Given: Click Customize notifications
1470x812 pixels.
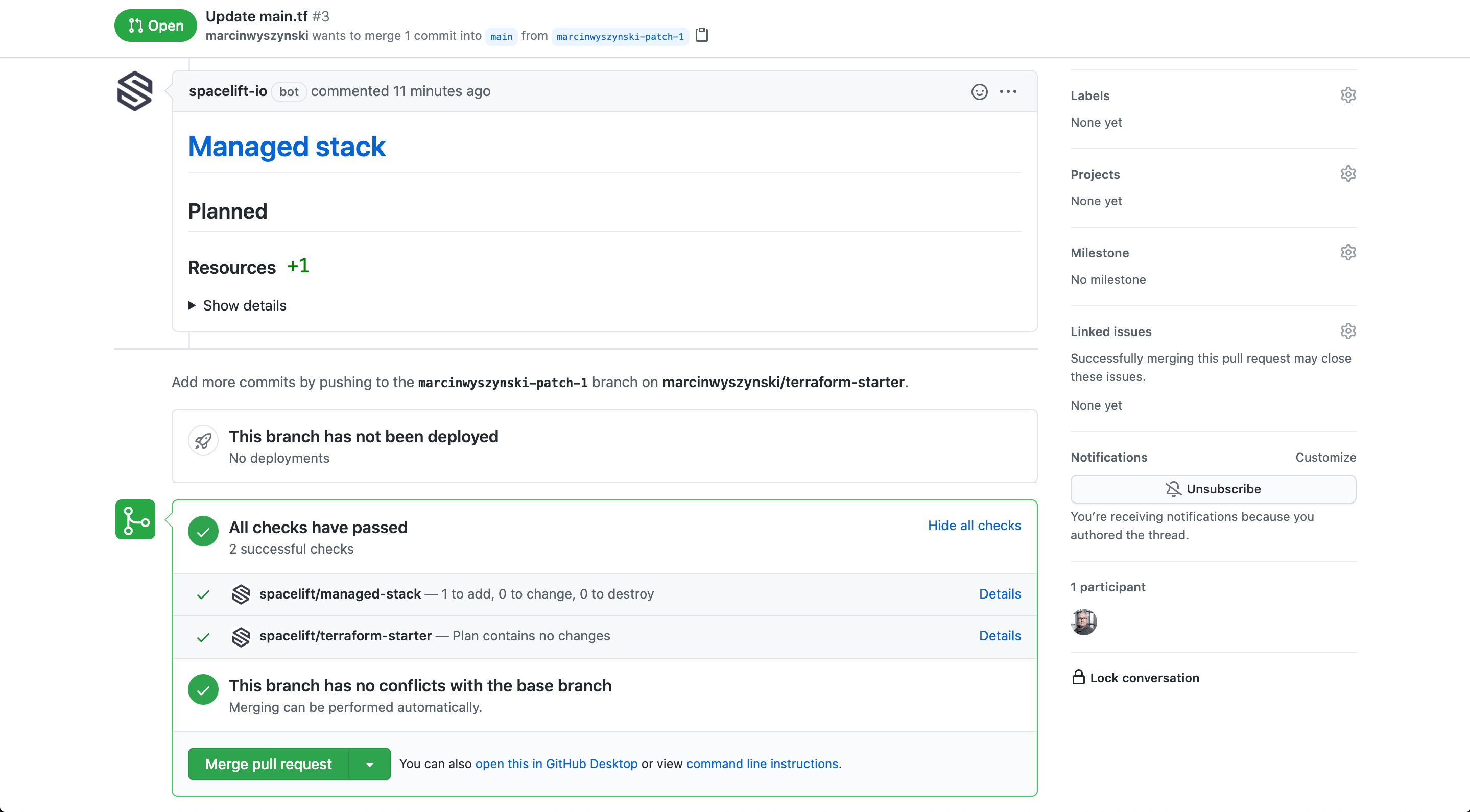Looking at the screenshot, I should point(1325,458).
